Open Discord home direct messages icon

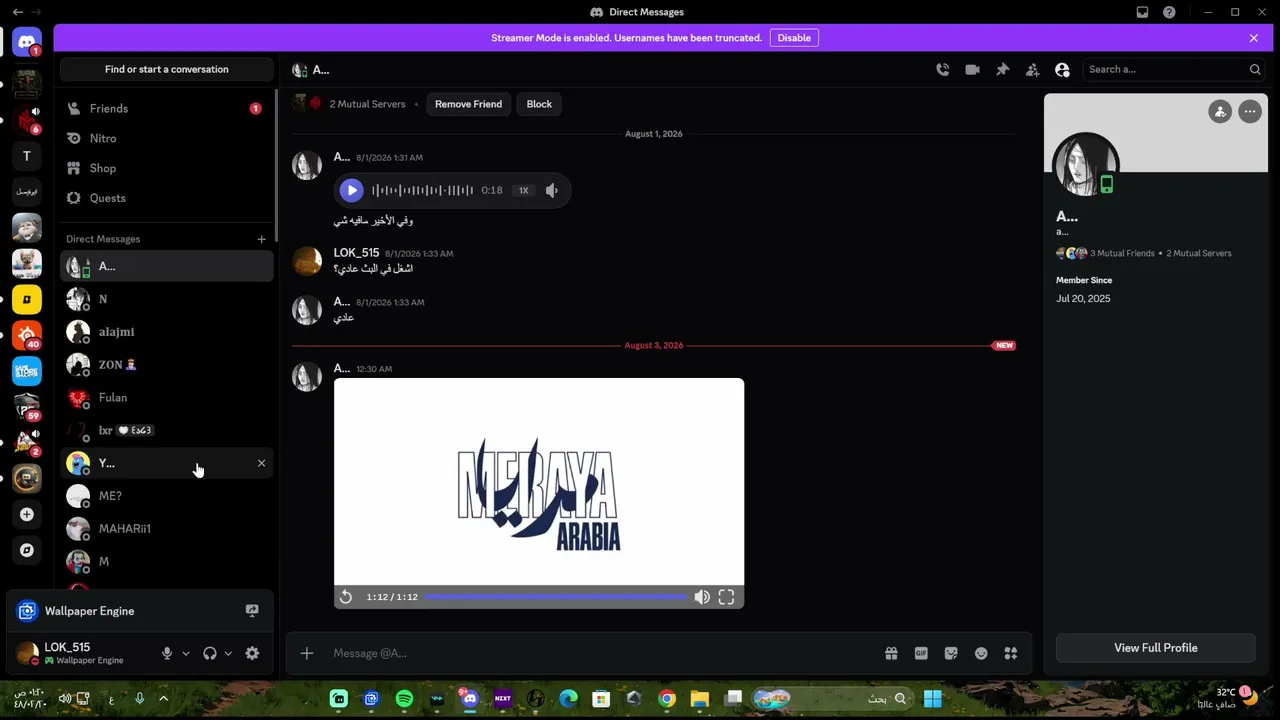click(27, 43)
